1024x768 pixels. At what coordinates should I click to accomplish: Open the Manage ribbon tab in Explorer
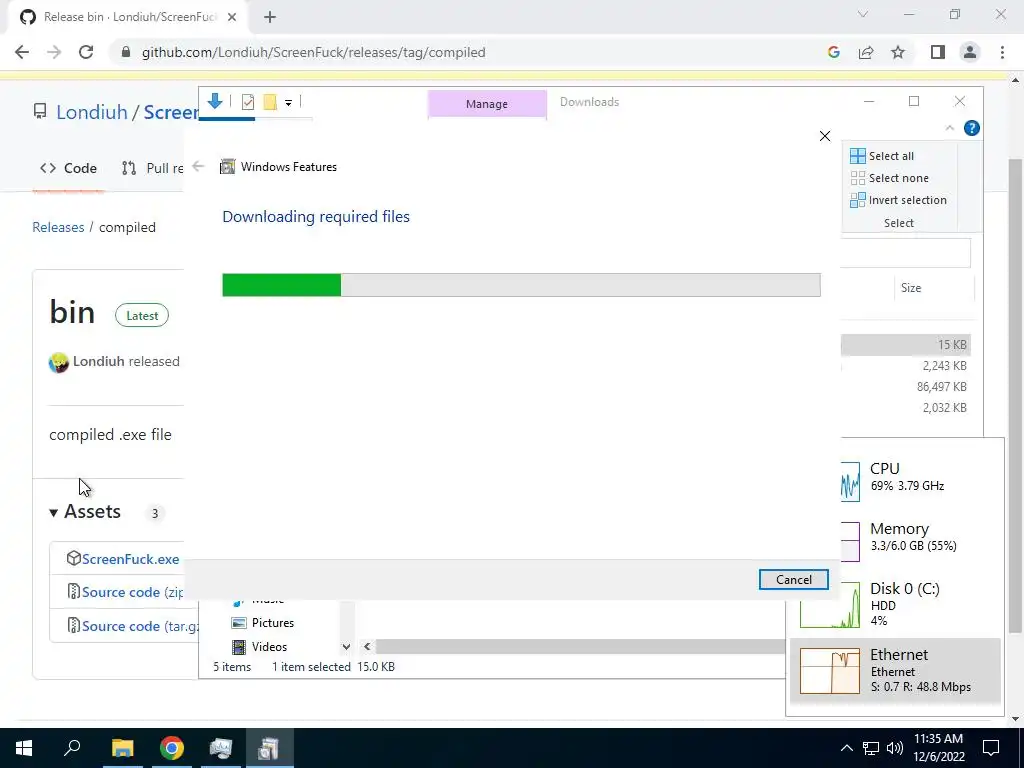tap(487, 104)
